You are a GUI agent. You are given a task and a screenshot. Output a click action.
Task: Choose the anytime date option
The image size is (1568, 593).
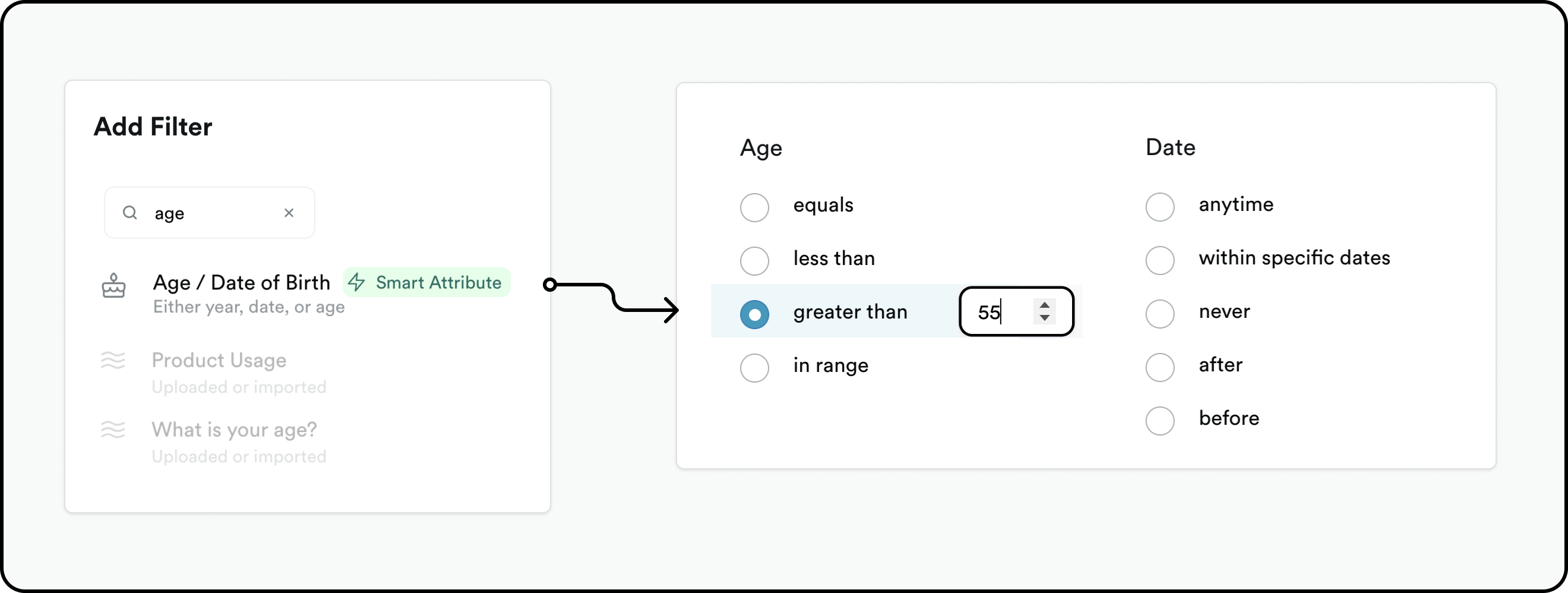pyautogui.click(x=1159, y=207)
